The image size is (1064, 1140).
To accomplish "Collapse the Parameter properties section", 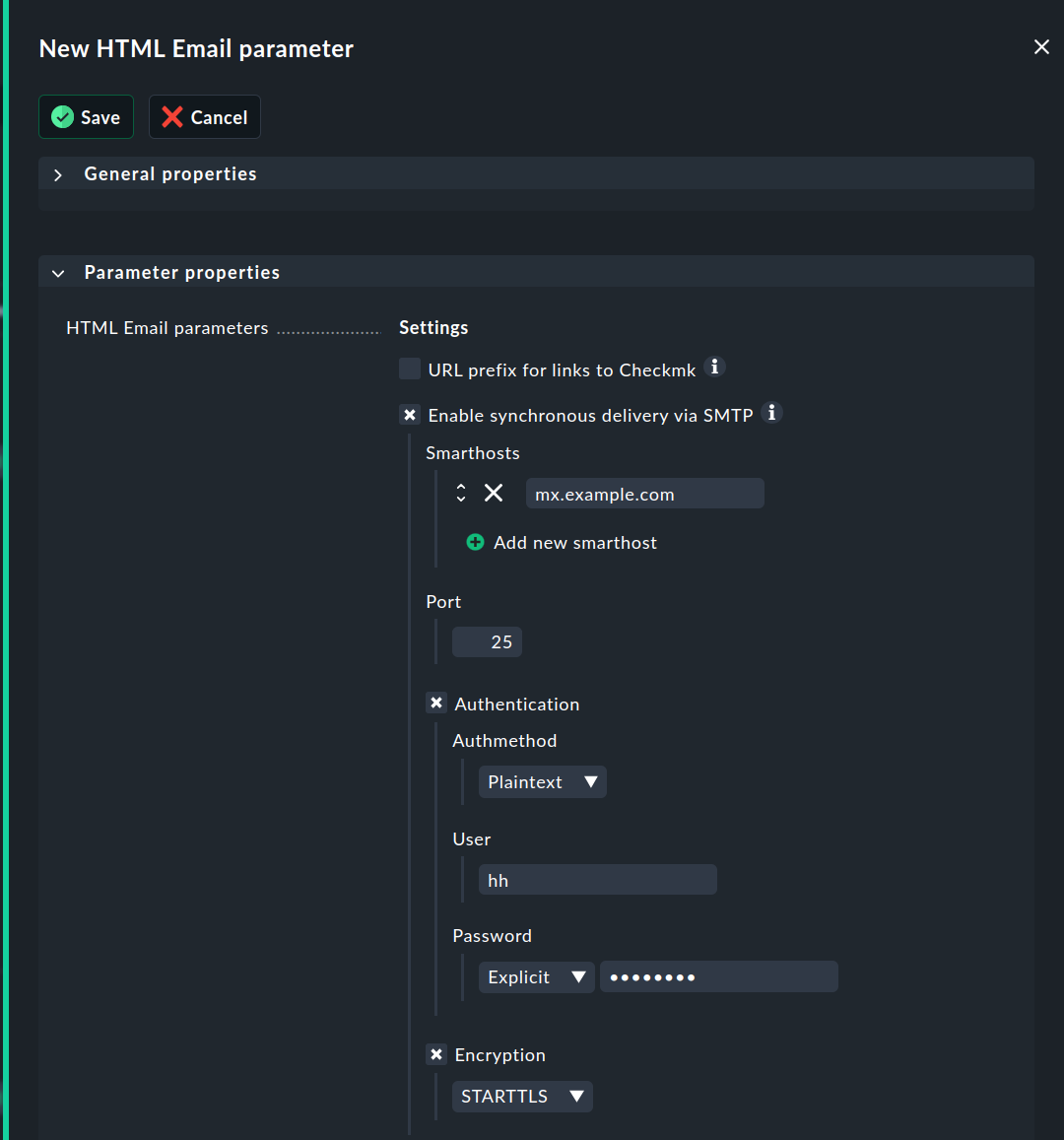I will click(x=58, y=273).
